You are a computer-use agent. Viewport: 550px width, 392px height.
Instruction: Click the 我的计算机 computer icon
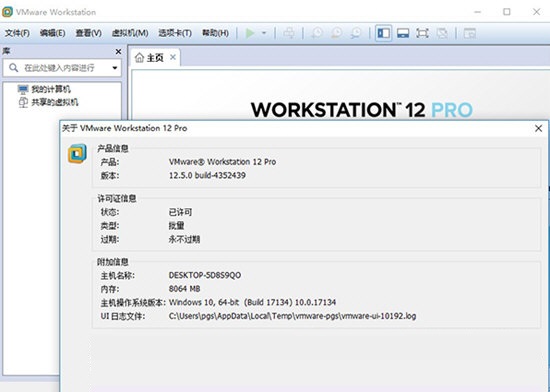(x=23, y=89)
